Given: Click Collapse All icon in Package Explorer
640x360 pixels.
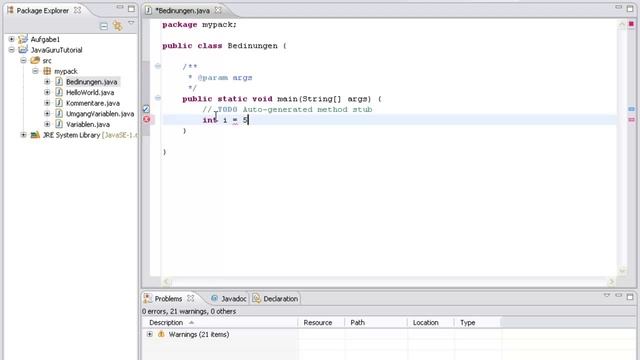Looking at the screenshot, I should pyautogui.click(x=104, y=27).
